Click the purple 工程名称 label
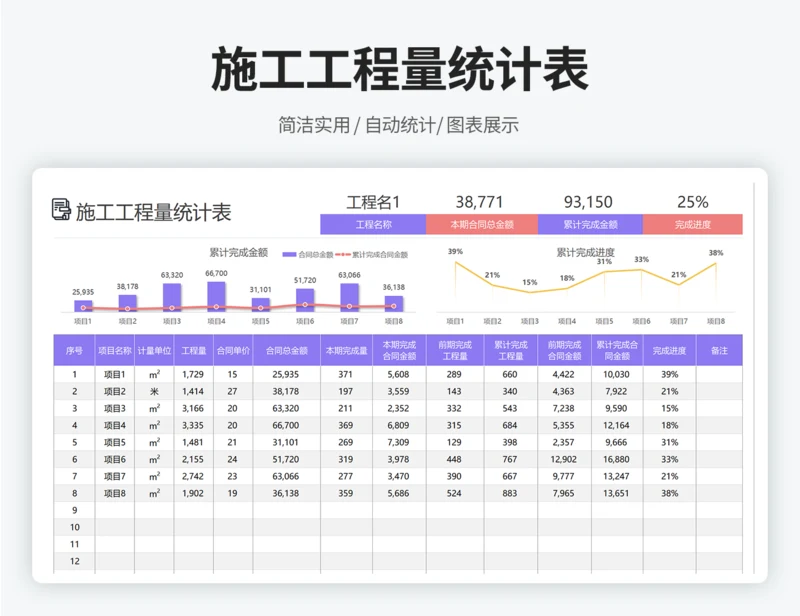Viewport: 800px width, 616px height. click(373, 225)
